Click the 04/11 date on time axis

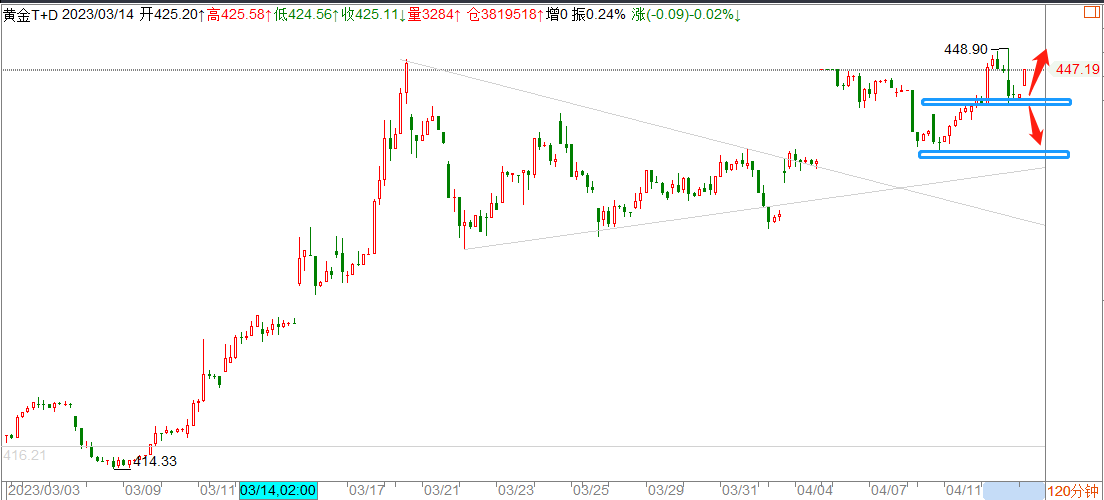tap(962, 490)
